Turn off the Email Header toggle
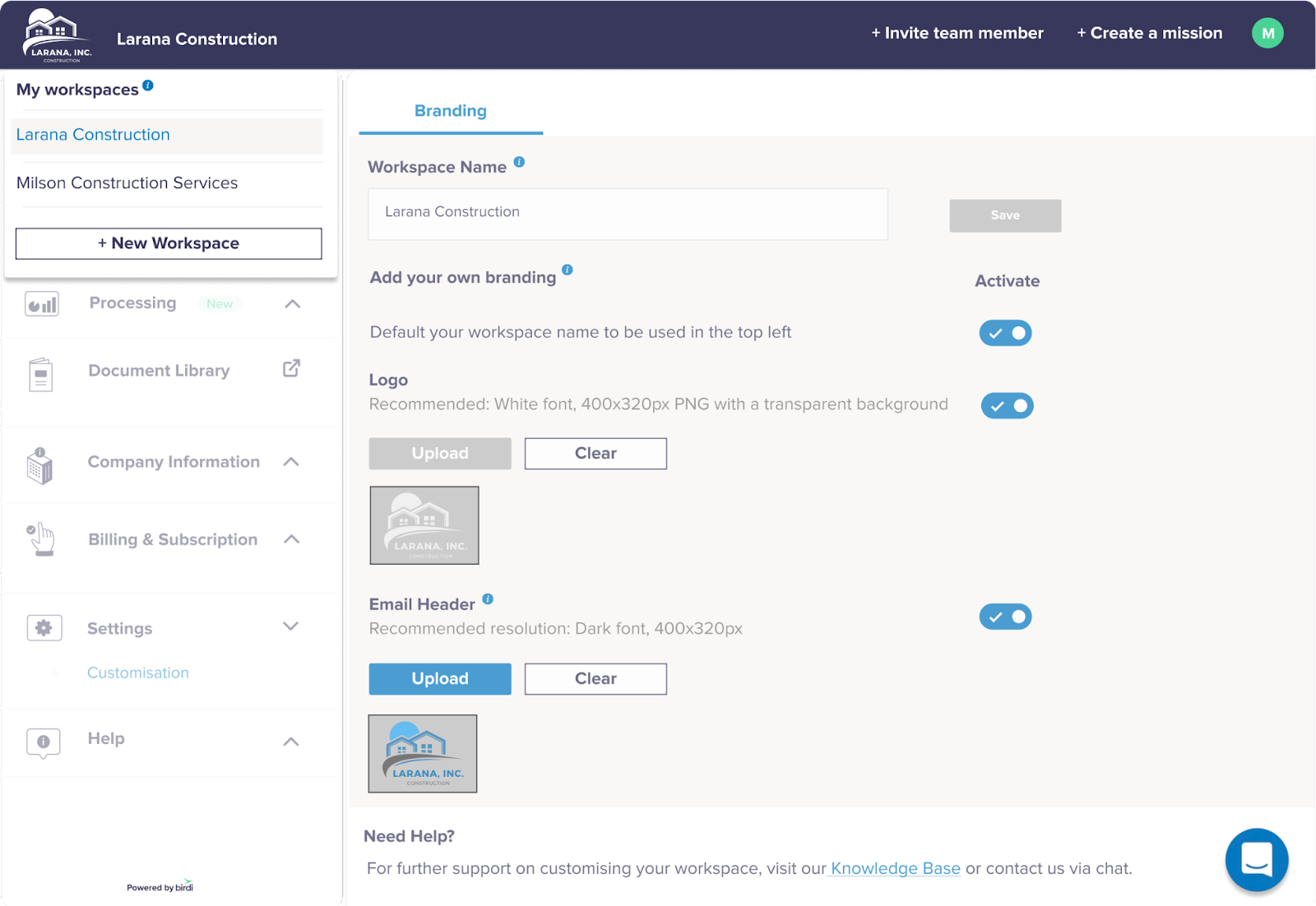1316x906 pixels. click(1005, 617)
